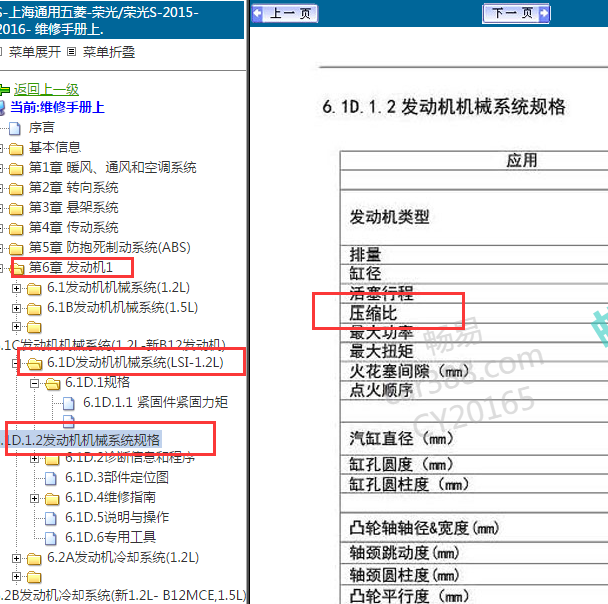Viewport: 608px width, 604px height.
Task: Open 第4章 传动系统
Action: [x=73, y=228]
